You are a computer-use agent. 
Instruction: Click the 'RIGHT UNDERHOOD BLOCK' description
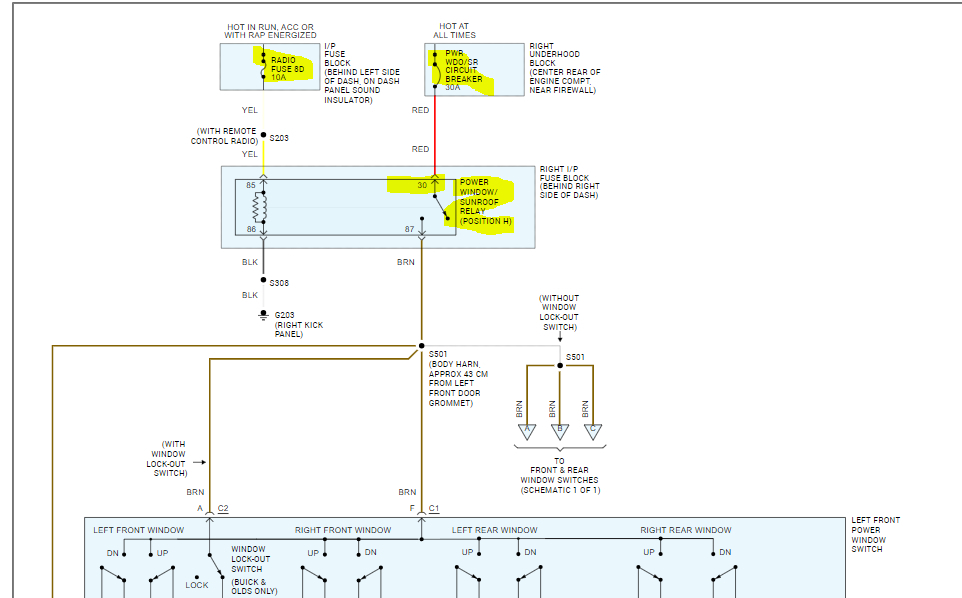click(564, 68)
